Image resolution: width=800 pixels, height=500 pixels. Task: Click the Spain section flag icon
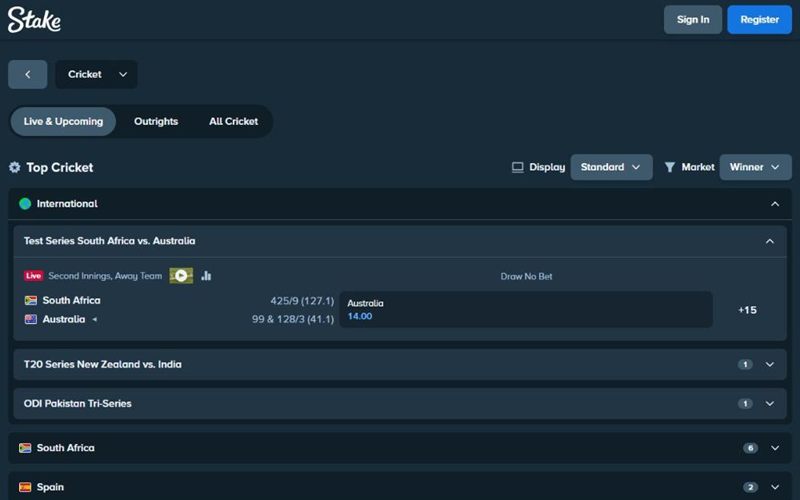click(x=25, y=487)
